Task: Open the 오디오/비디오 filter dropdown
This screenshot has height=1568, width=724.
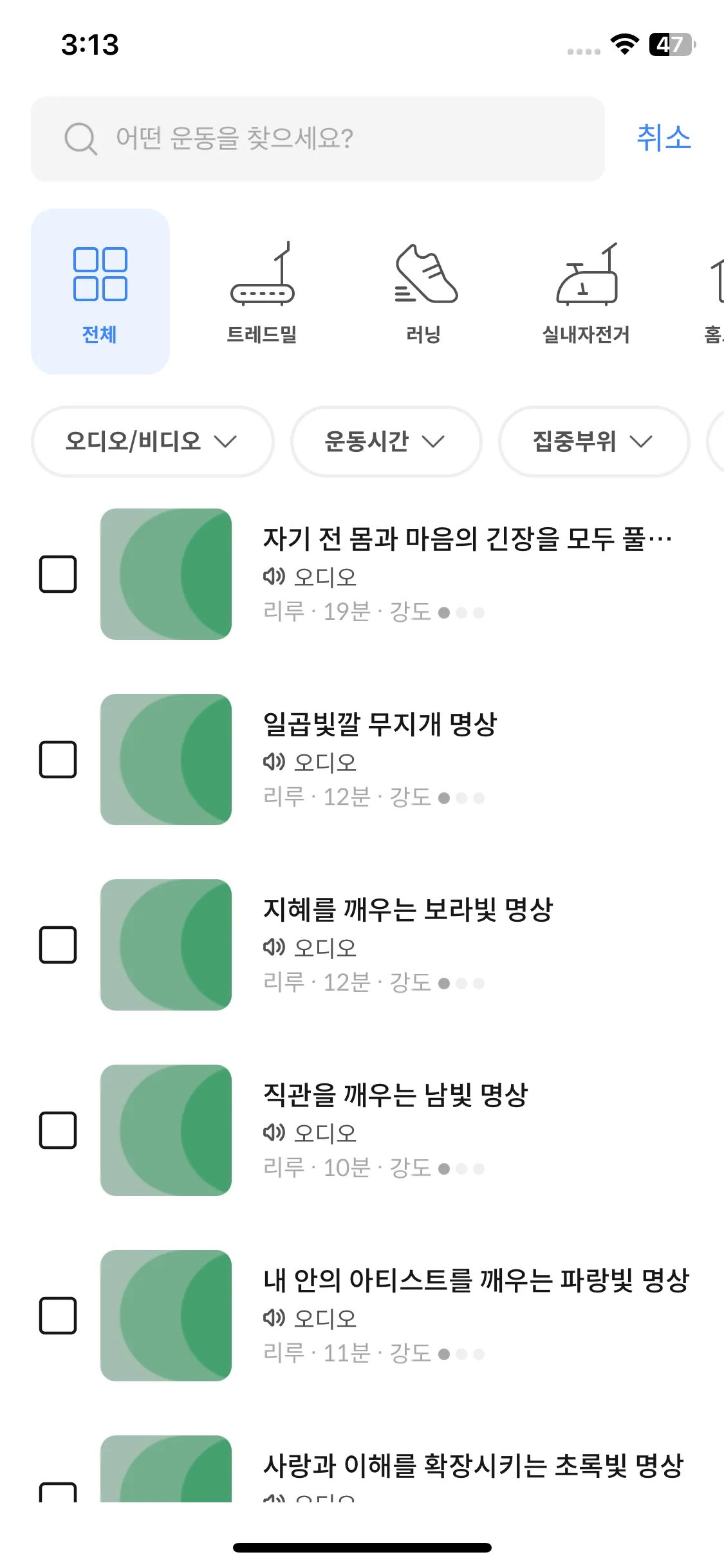Action: coord(153,442)
